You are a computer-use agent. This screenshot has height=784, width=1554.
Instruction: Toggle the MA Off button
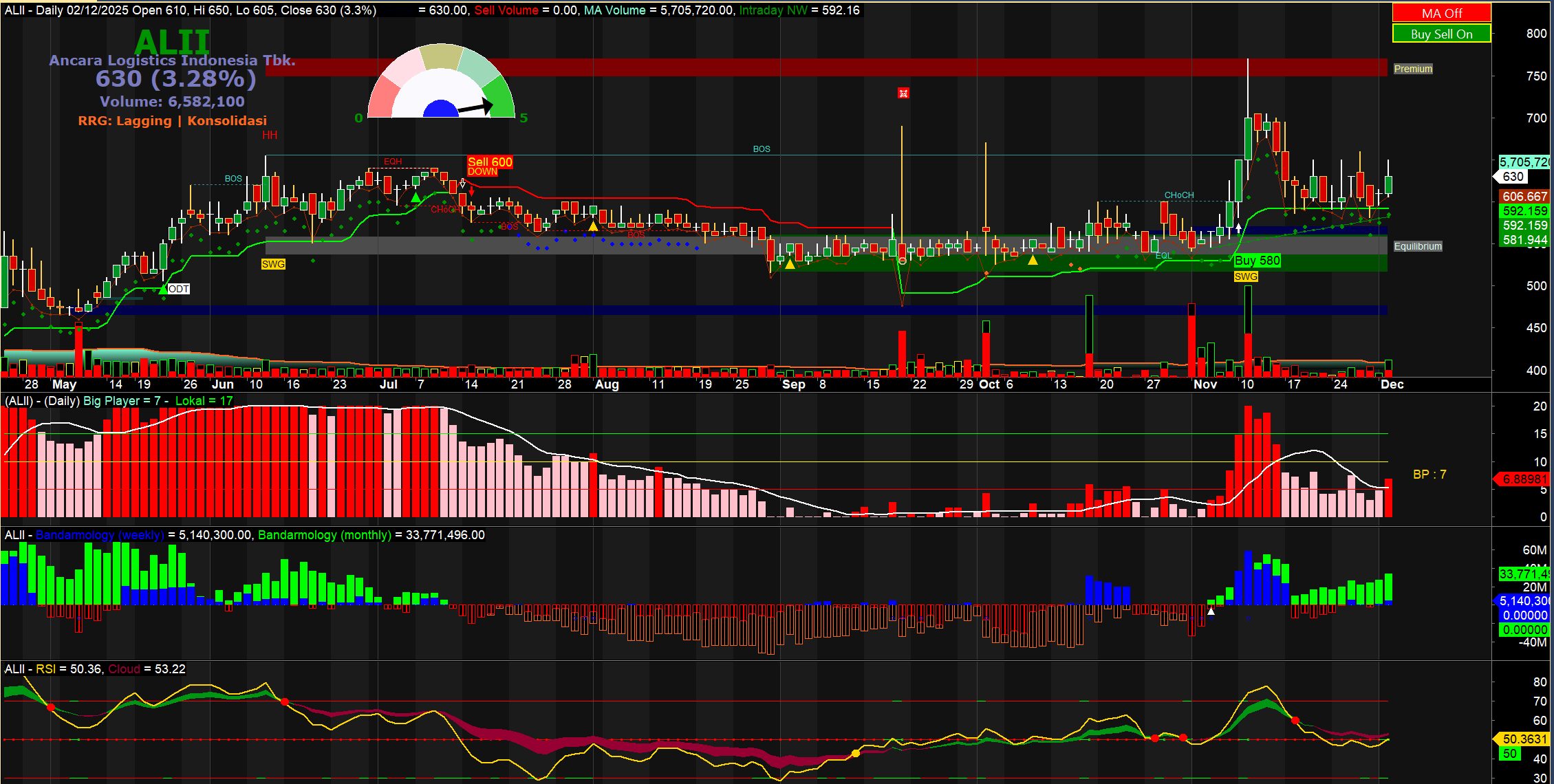point(1441,13)
